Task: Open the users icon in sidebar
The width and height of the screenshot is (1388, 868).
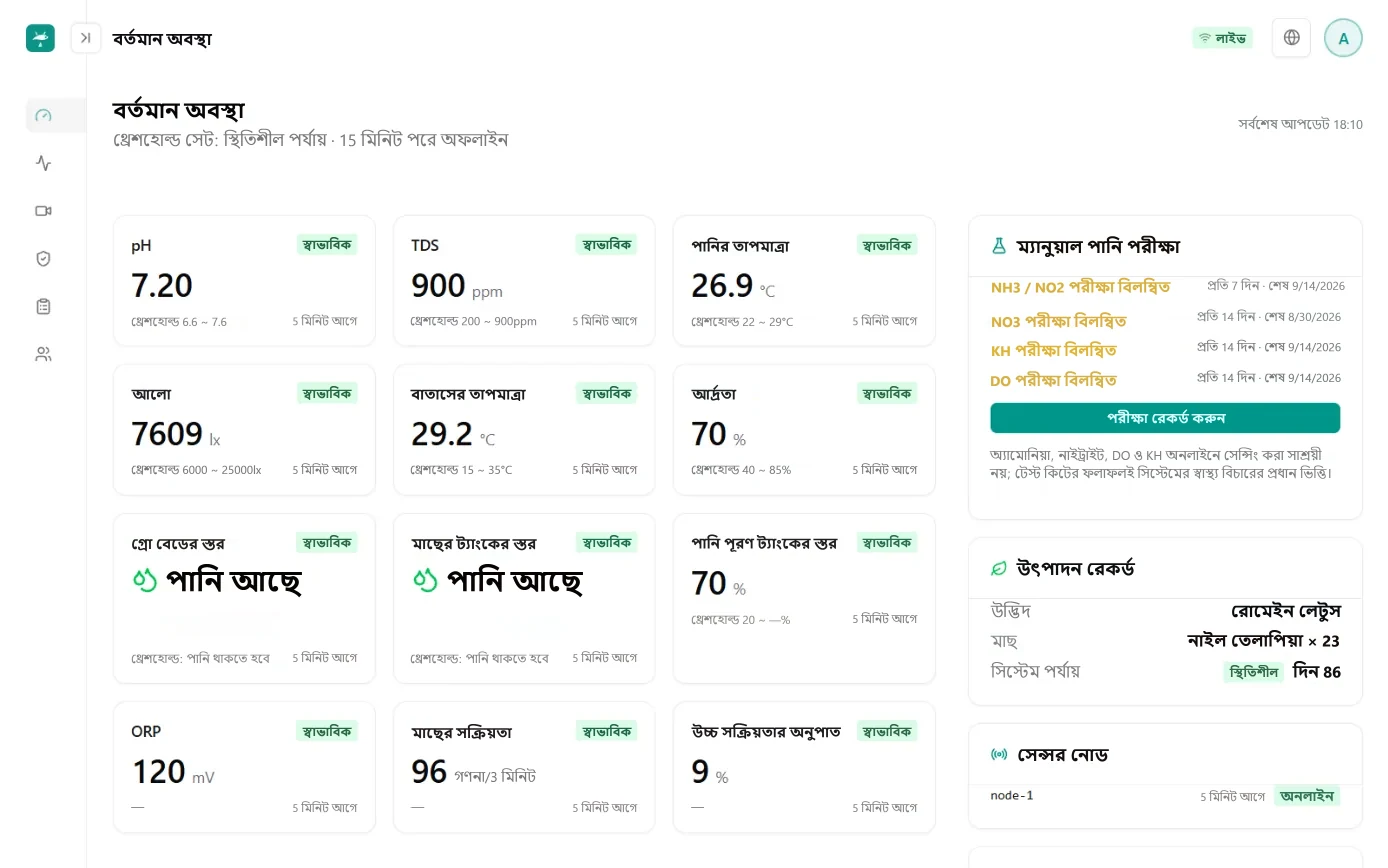Action: pyautogui.click(x=43, y=354)
